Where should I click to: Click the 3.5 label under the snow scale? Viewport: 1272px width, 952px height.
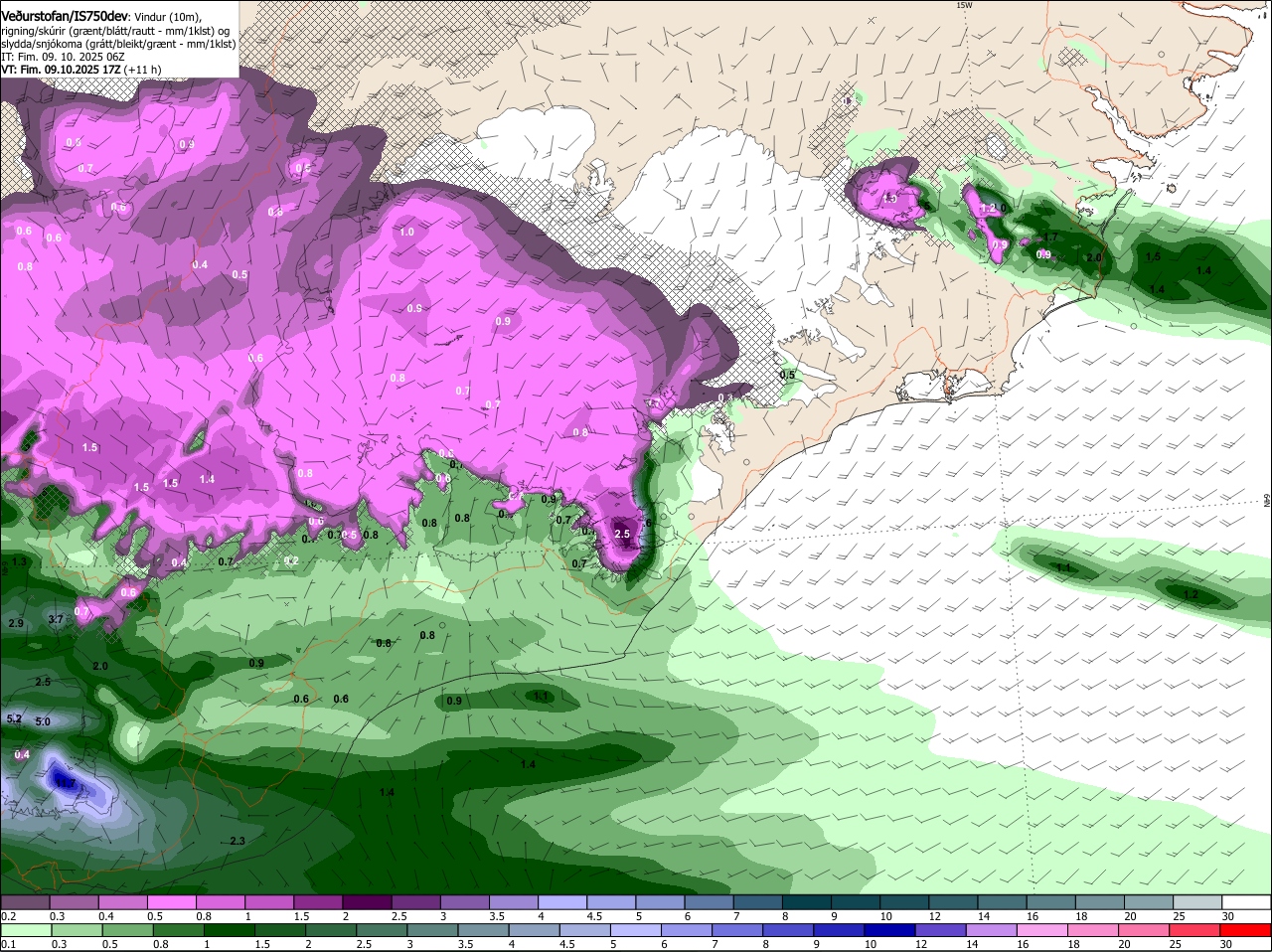pos(497,915)
